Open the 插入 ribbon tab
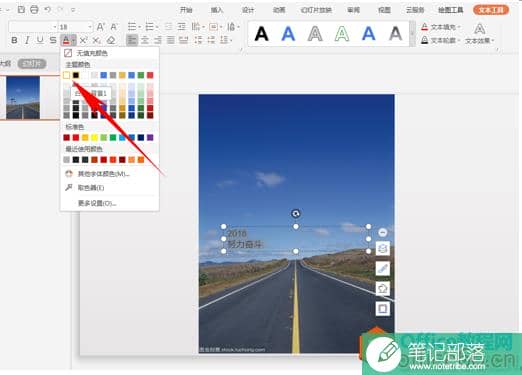Image resolution: width=522 pixels, height=375 pixels. [x=217, y=10]
